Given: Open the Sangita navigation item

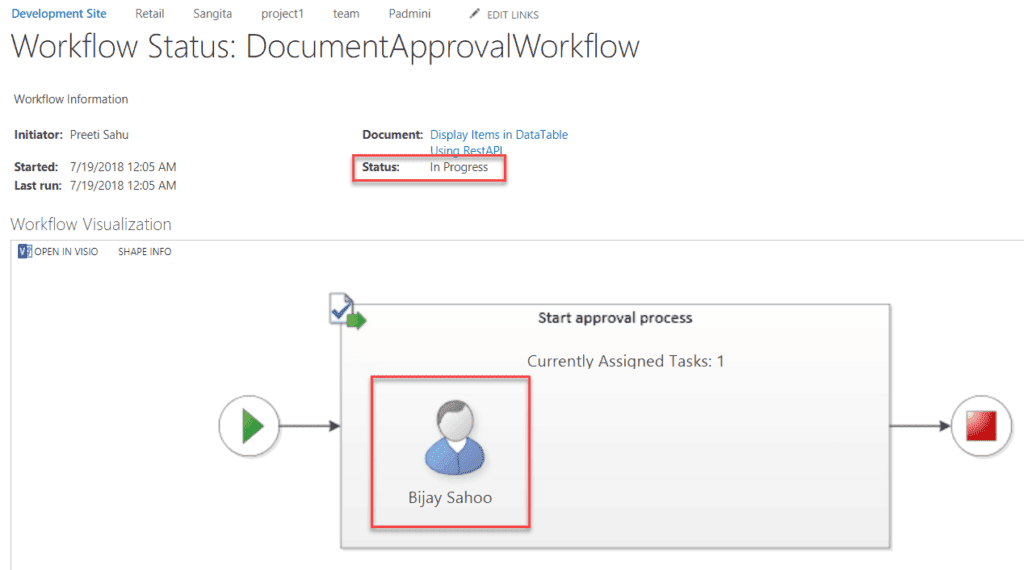Looking at the screenshot, I should pyautogui.click(x=212, y=14).
